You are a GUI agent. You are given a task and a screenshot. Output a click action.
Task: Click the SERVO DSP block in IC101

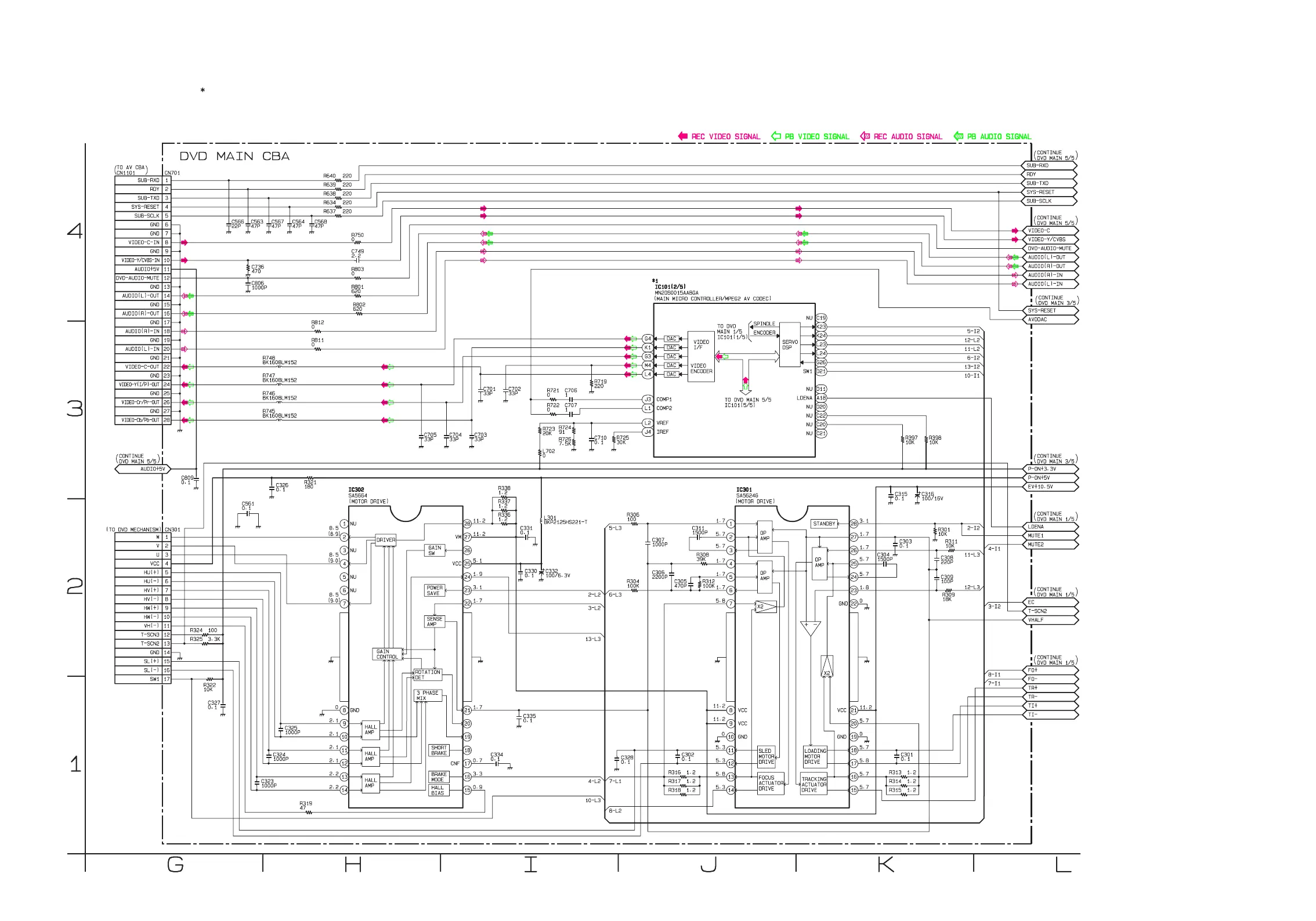(790, 345)
